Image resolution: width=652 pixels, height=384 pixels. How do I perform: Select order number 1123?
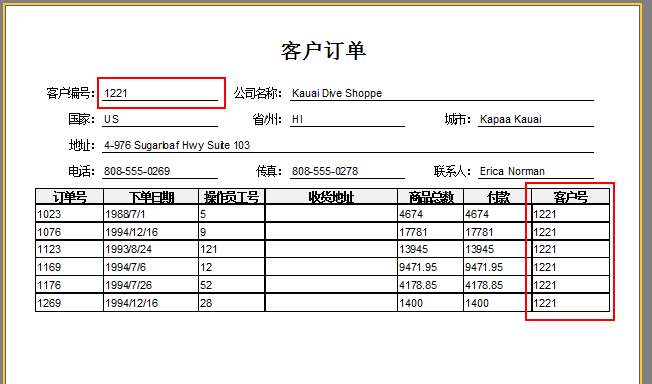coord(49,249)
